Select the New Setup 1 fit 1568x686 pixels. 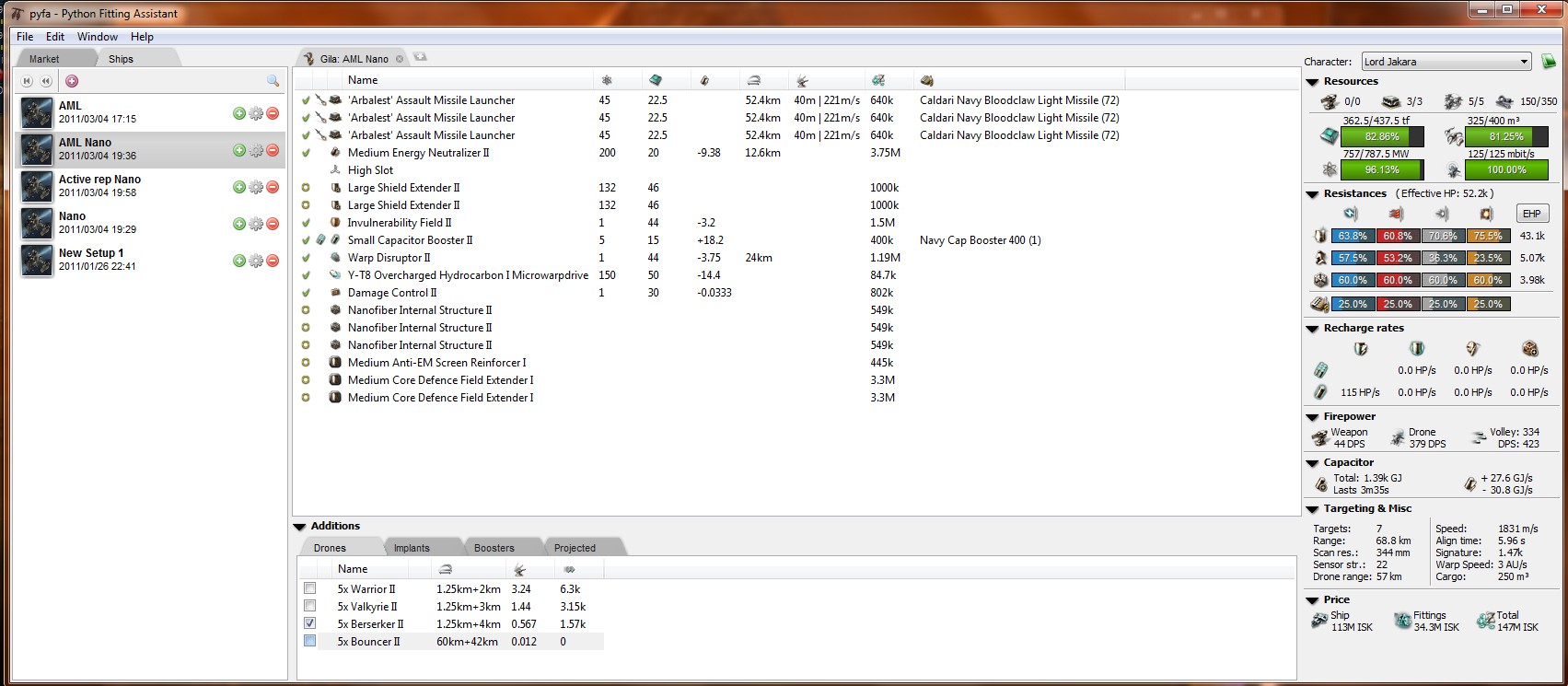tap(151, 260)
